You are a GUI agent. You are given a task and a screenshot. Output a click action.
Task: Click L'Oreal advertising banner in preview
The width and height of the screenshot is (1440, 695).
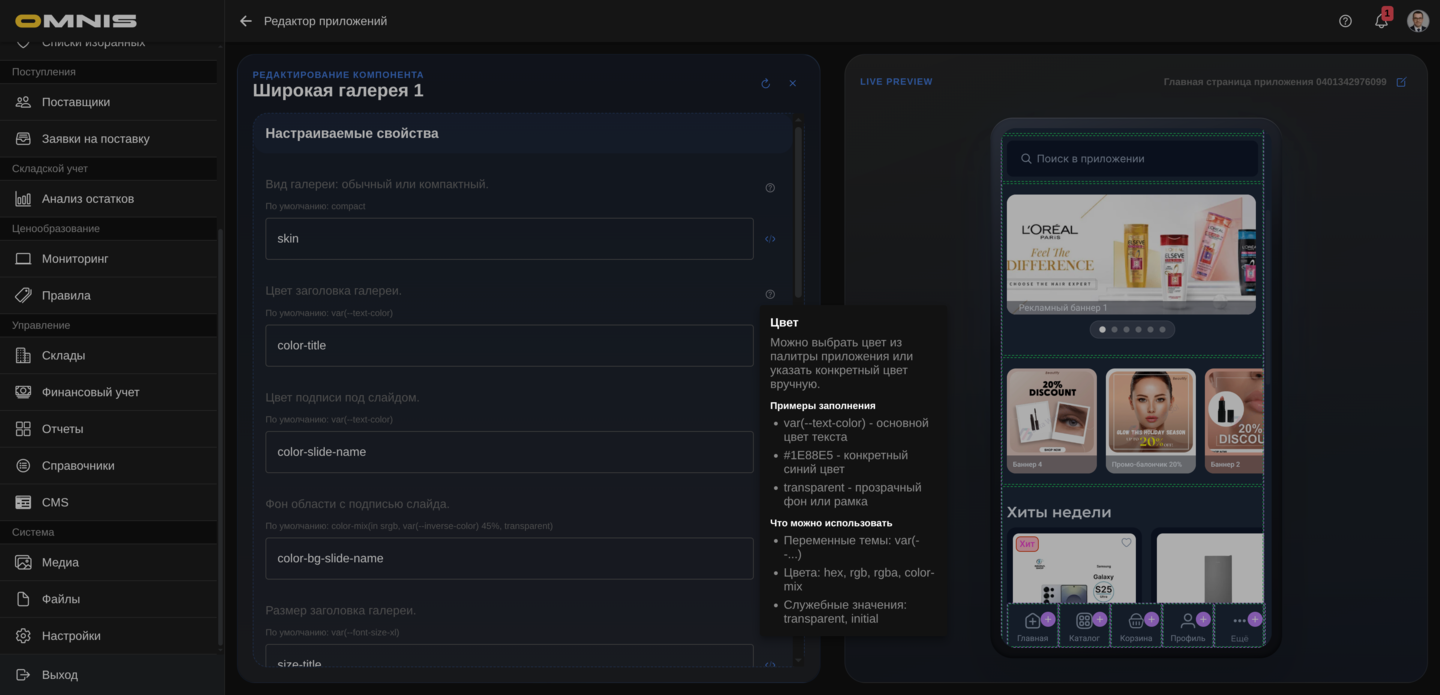pyautogui.click(x=1130, y=254)
